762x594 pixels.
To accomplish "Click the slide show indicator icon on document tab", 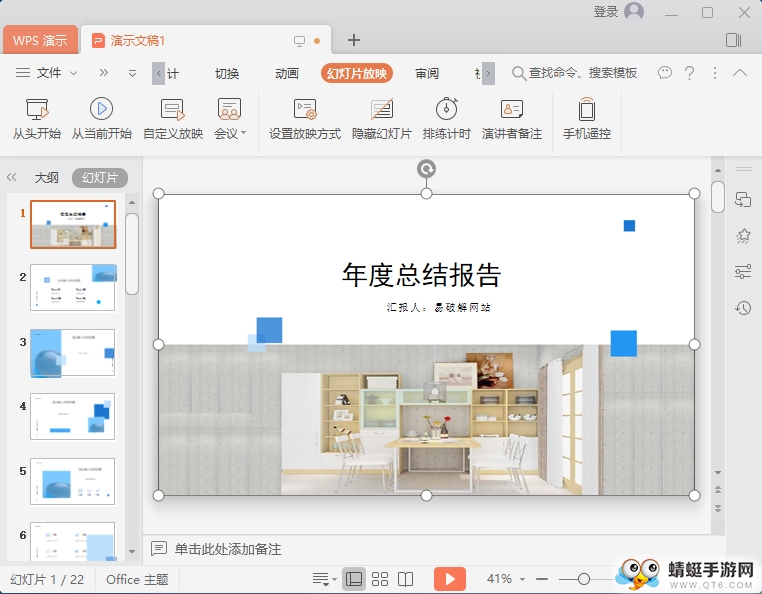I will (299, 41).
